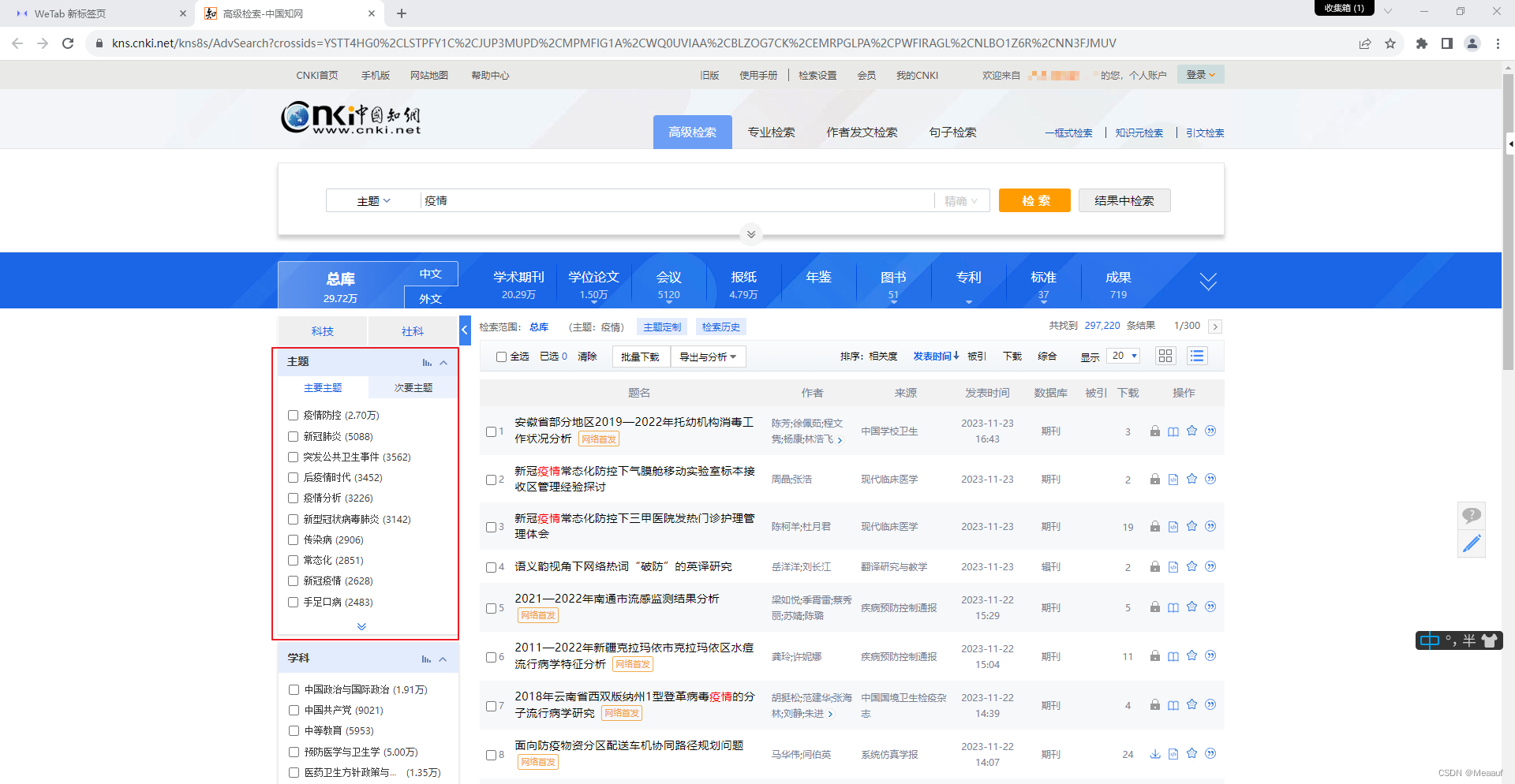Open the 导出与分析 dropdown
Image resolution: width=1515 pixels, height=784 pixels.
[x=708, y=357]
